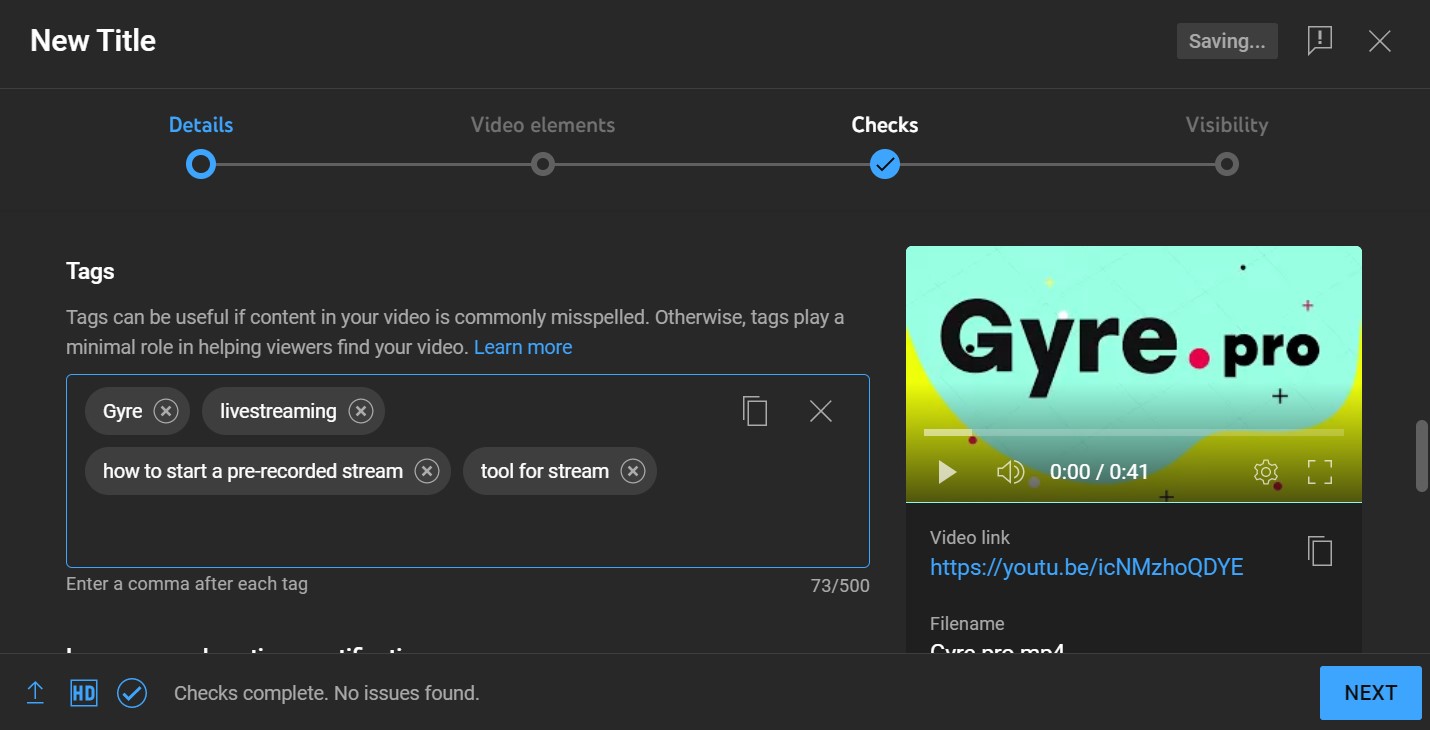Screen dimensions: 1430x730
Task: Click the NEXT button
Action: (x=1371, y=693)
